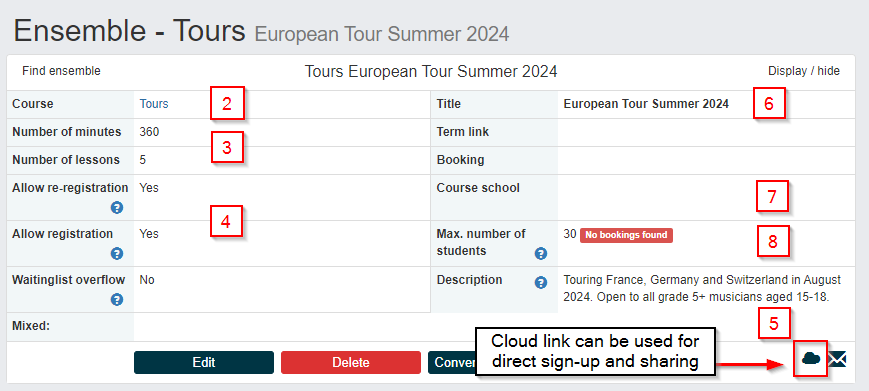Image resolution: width=869 pixels, height=391 pixels.
Task: Click the red Delete button
Action: [x=351, y=363]
